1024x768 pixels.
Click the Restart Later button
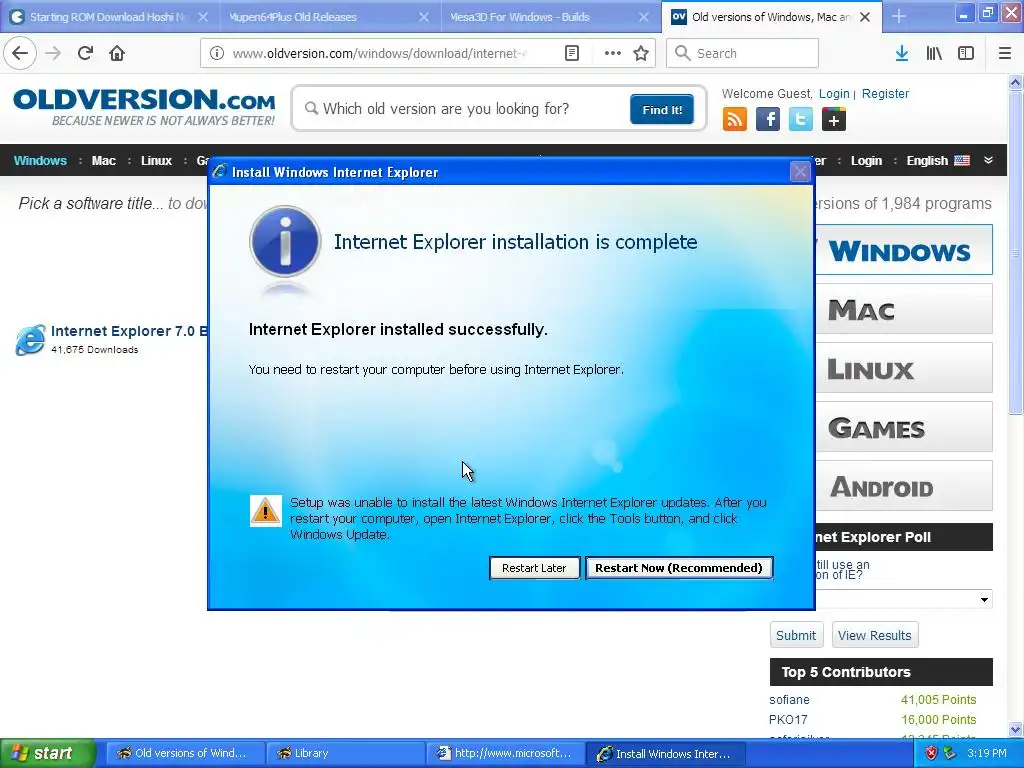(x=534, y=568)
